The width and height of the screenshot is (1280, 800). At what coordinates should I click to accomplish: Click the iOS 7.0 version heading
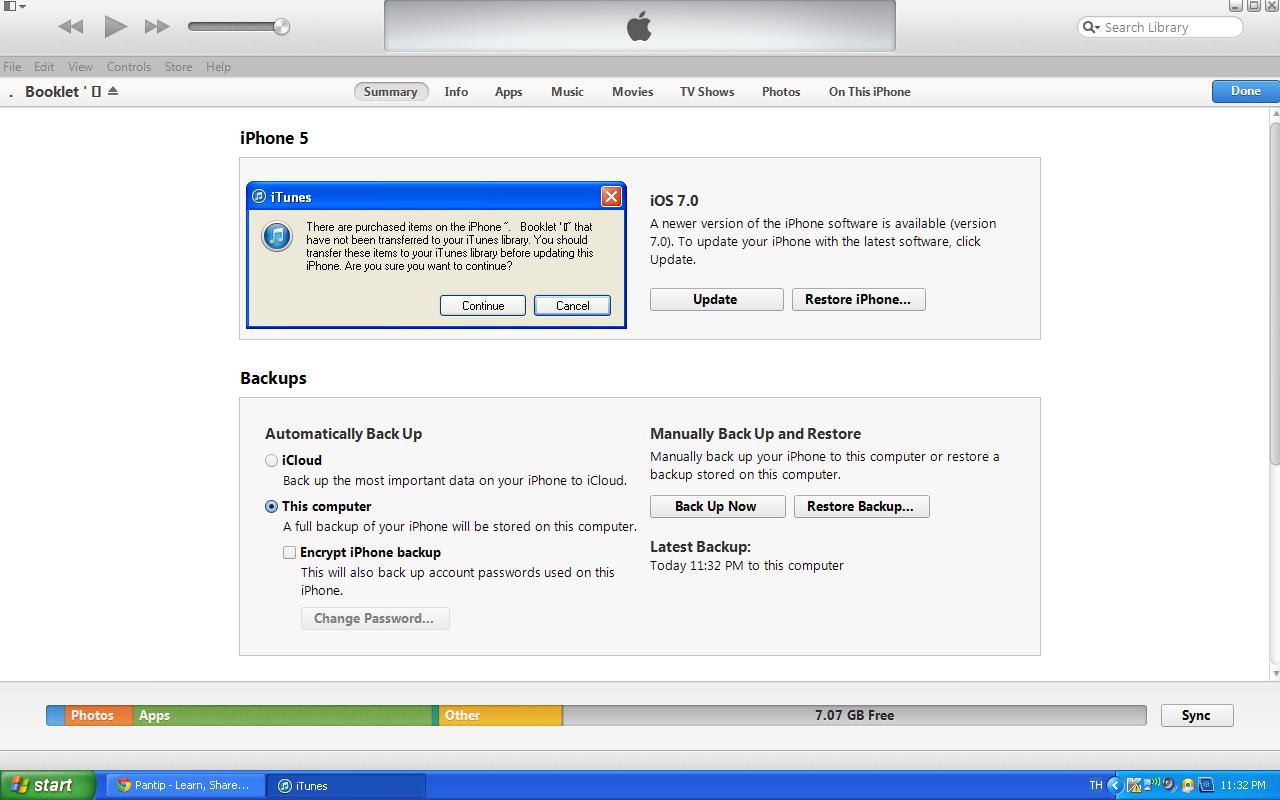pyautogui.click(x=674, y=201)
